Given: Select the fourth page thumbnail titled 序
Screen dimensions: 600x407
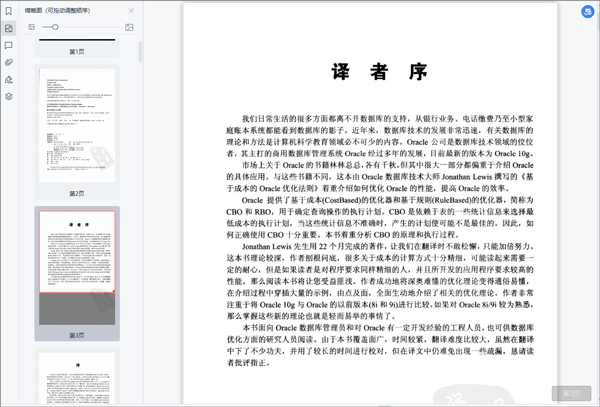Looking at the screenshot, I should click(x=77, y=377).
